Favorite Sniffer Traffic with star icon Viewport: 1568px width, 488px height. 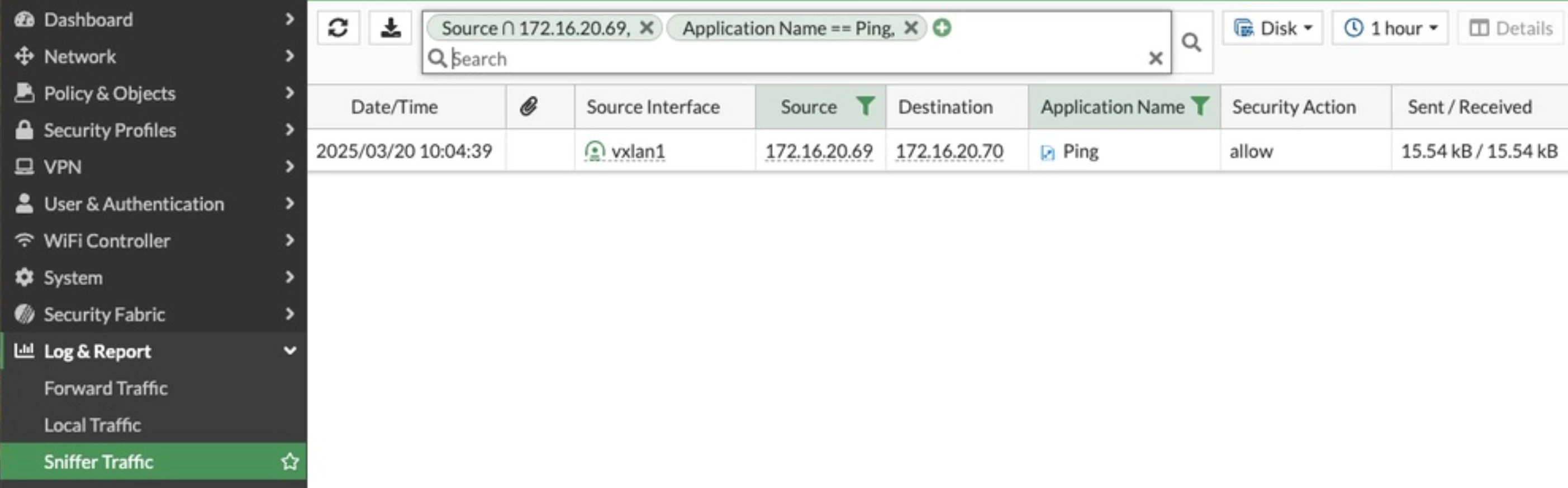pyautogui.click(x=289, y=461)
